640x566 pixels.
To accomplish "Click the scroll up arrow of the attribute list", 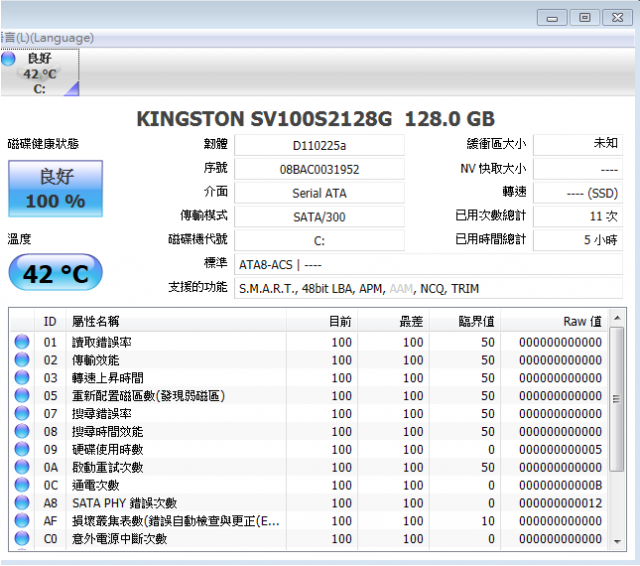I will 617,318.
